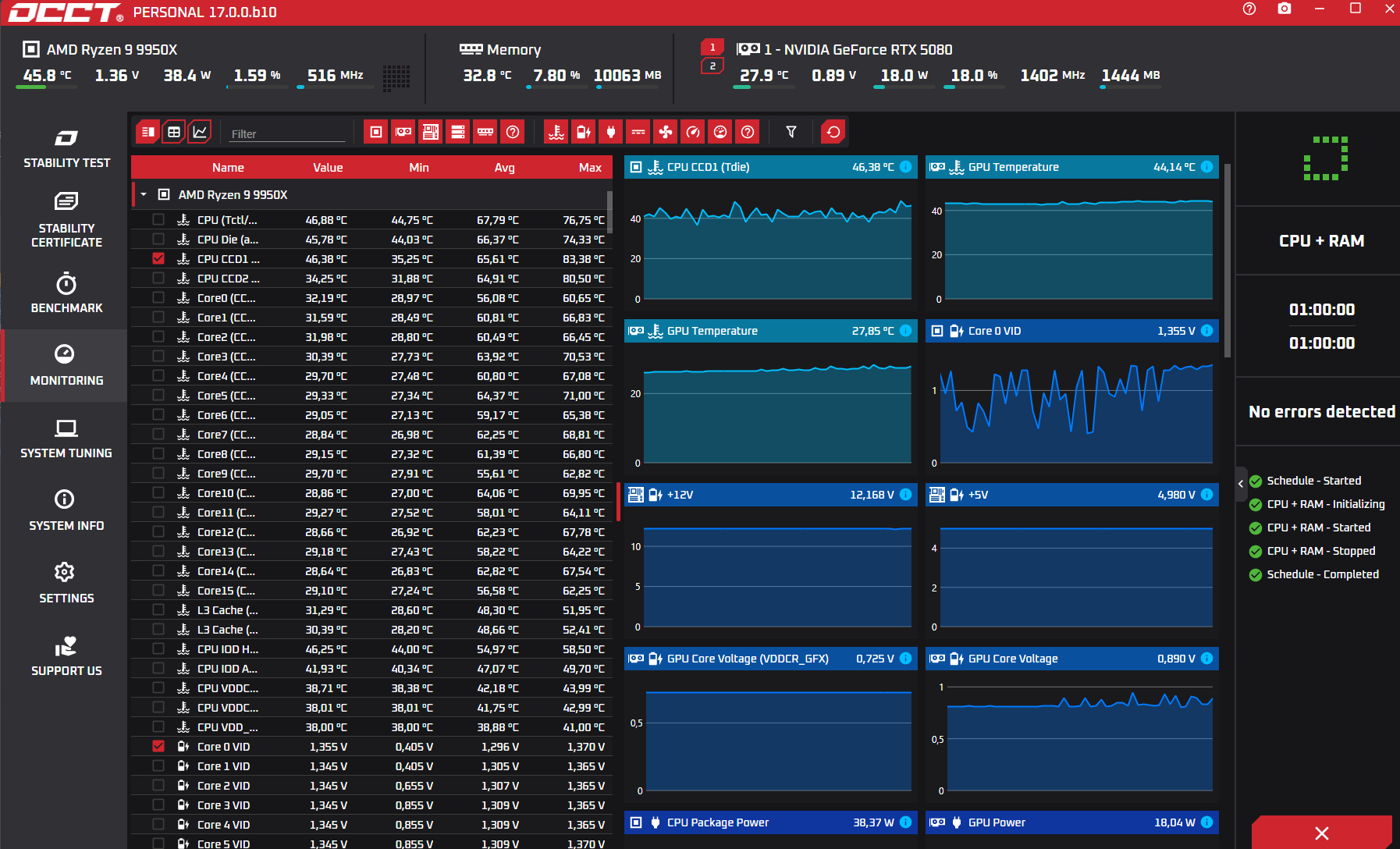Check the CPU IDD H... row checkbox
The image size is (1400, 849).
tap(158, 648)
